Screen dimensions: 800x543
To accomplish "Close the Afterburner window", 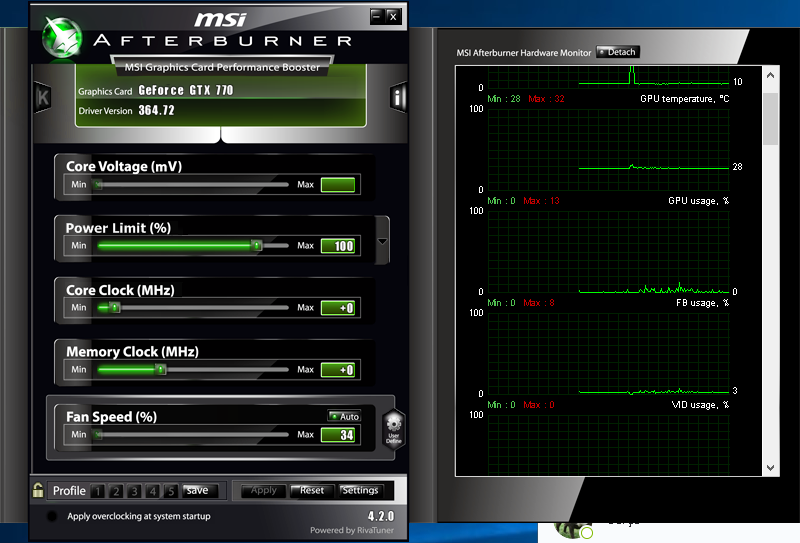I will (393, 16).
